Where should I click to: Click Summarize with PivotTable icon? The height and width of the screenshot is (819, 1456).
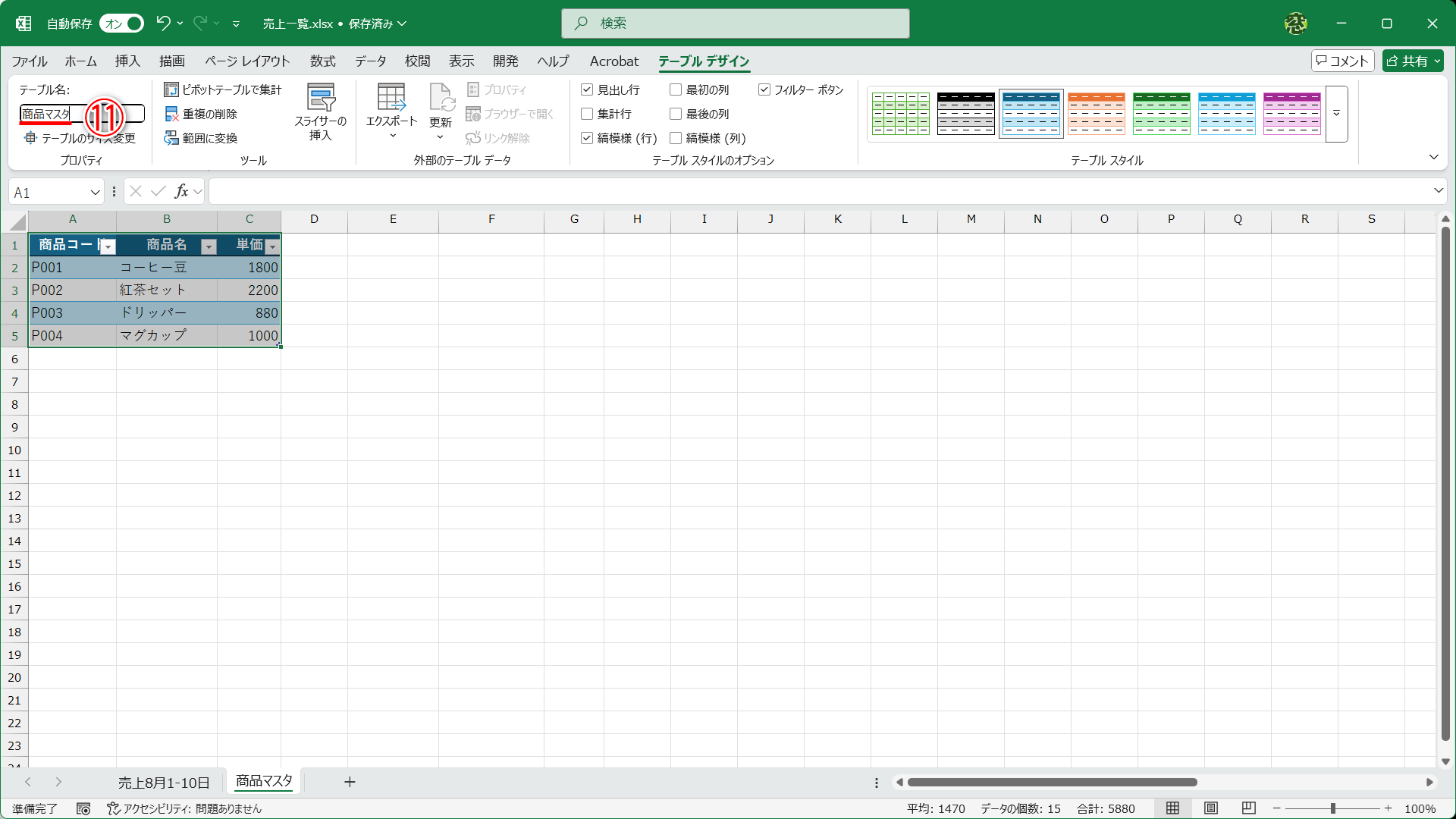coord(171,90)
